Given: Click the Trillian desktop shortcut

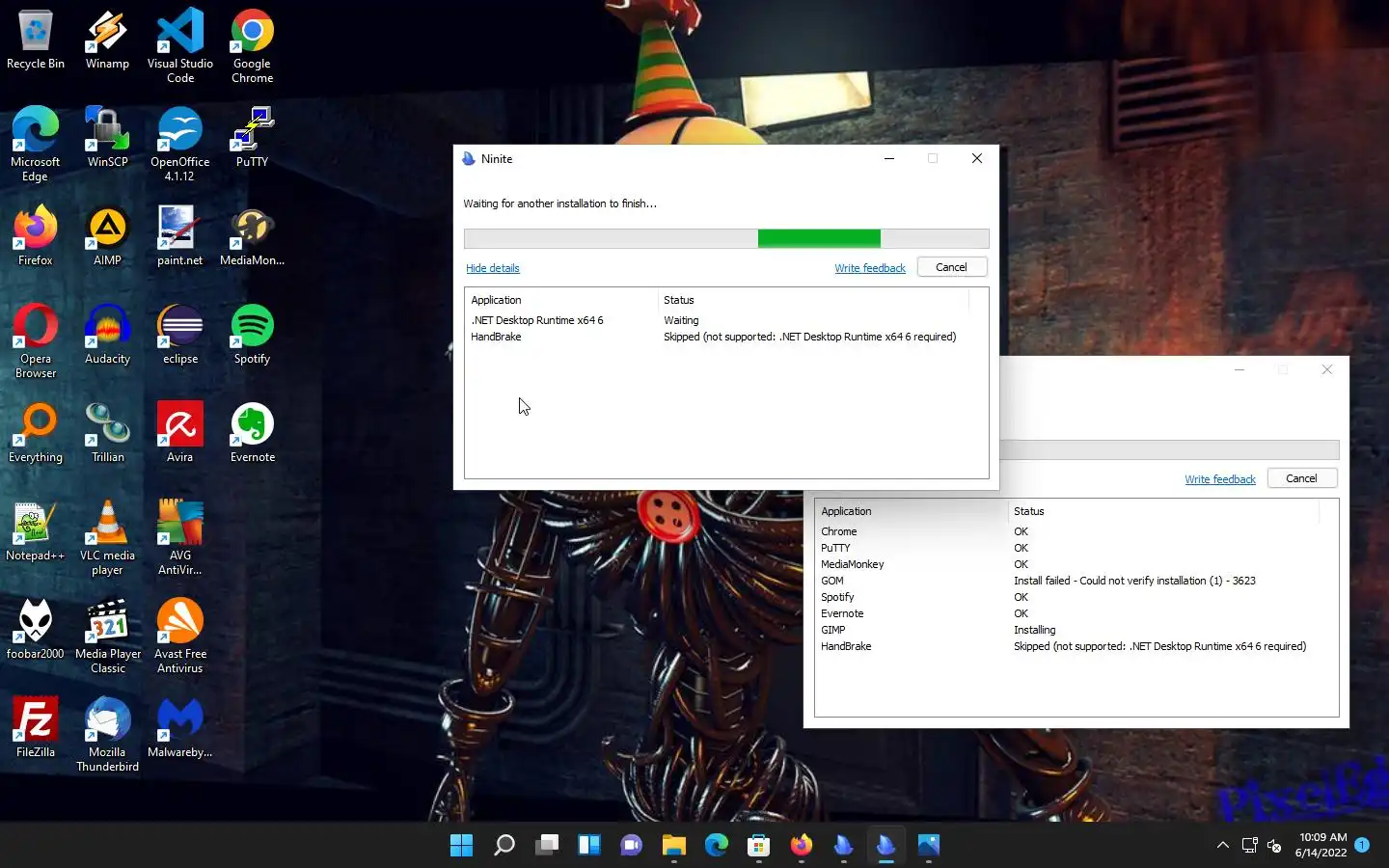Looking at the screenshot, I should 107,432.
